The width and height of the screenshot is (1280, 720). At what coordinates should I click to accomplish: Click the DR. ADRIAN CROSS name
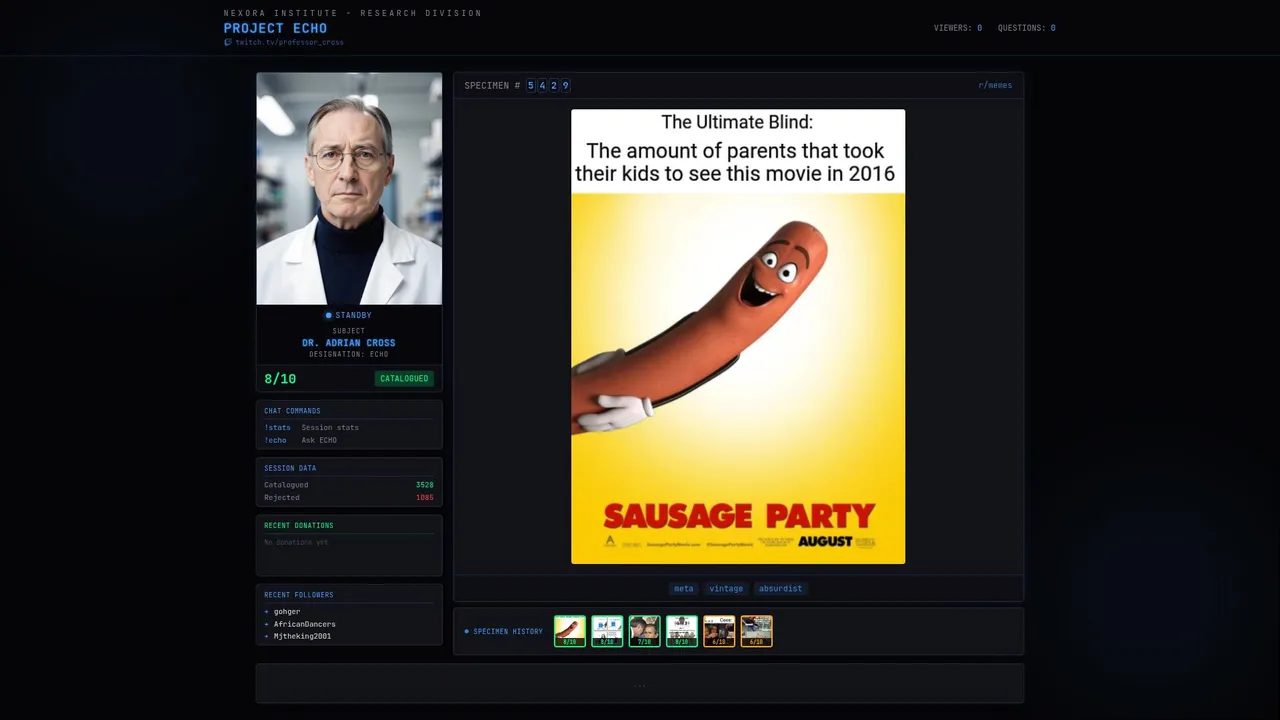349,343
